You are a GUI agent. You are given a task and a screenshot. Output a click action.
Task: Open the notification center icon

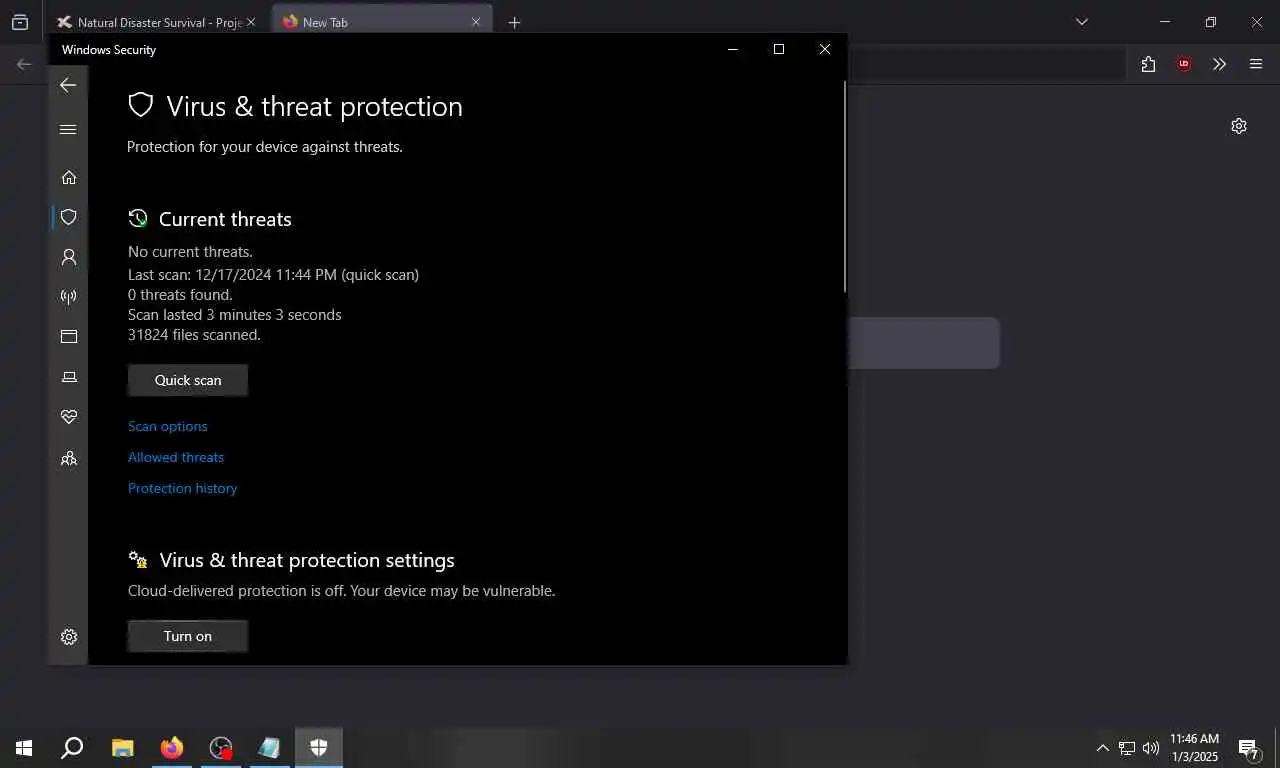pyautogui.click(x=1249, y=748)
